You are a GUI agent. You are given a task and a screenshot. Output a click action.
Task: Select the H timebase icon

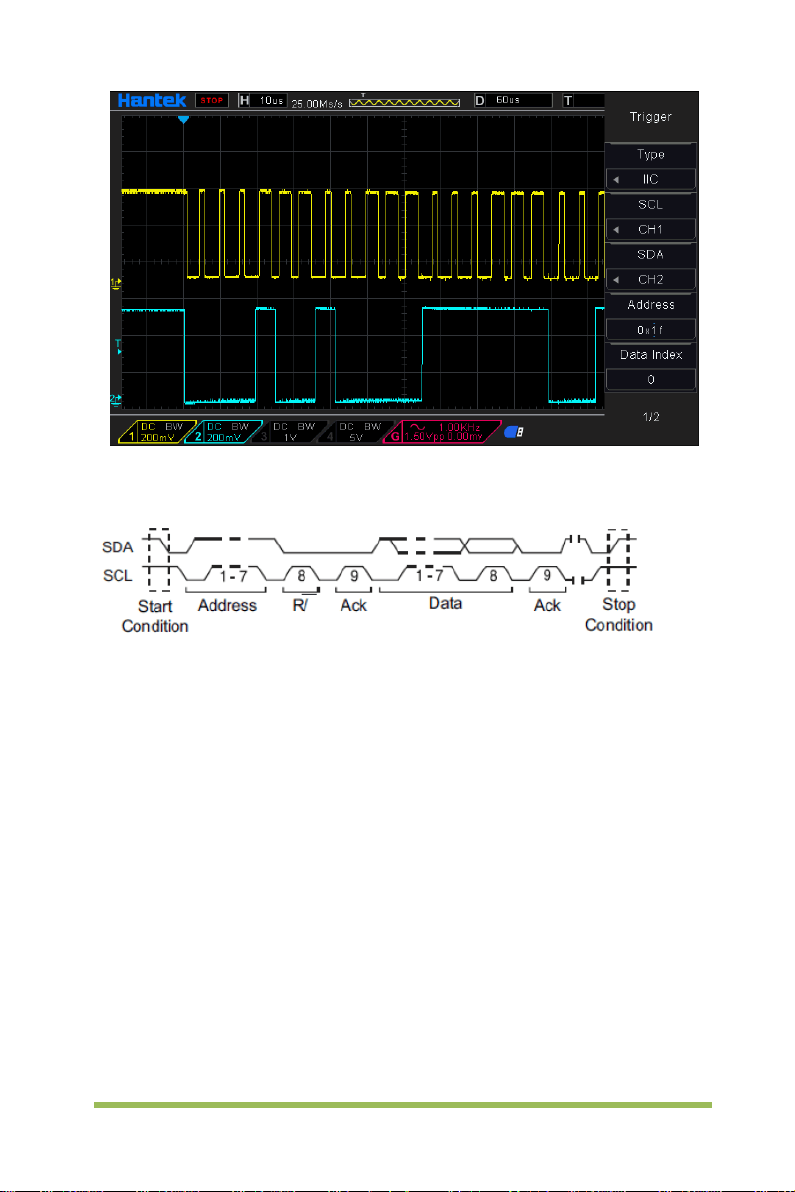244,100
